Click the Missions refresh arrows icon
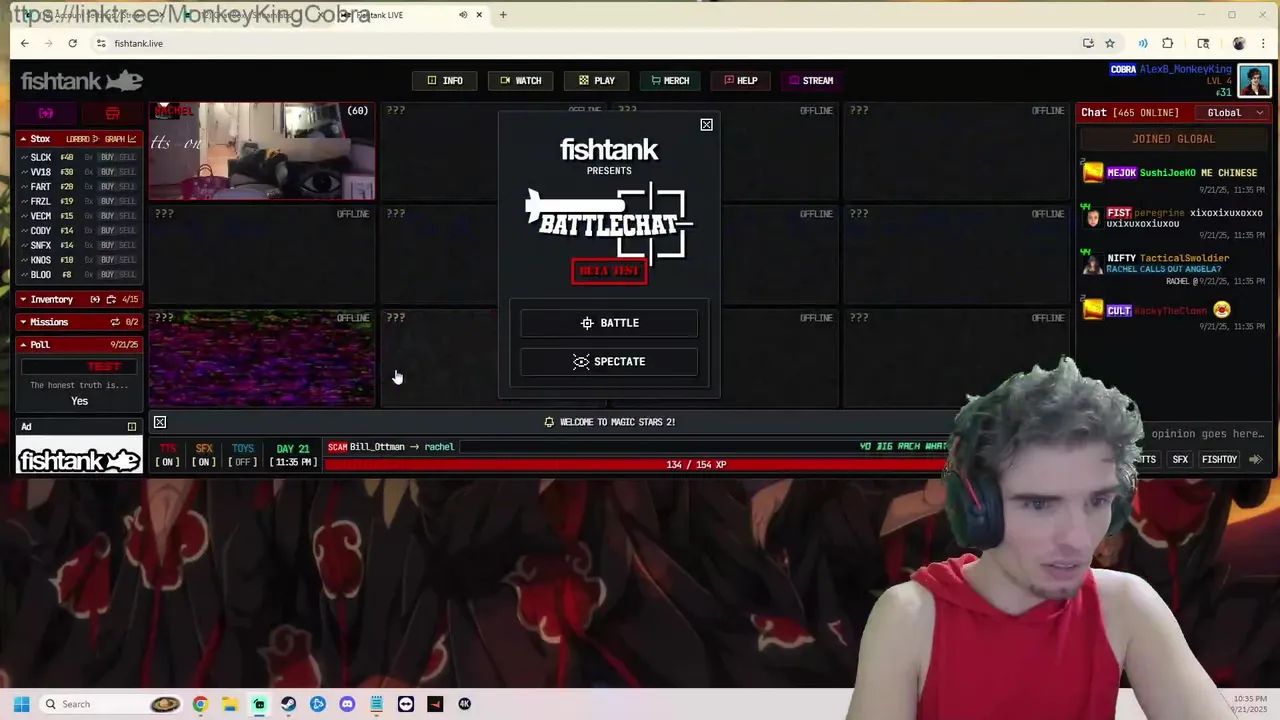 coord(115,322)
